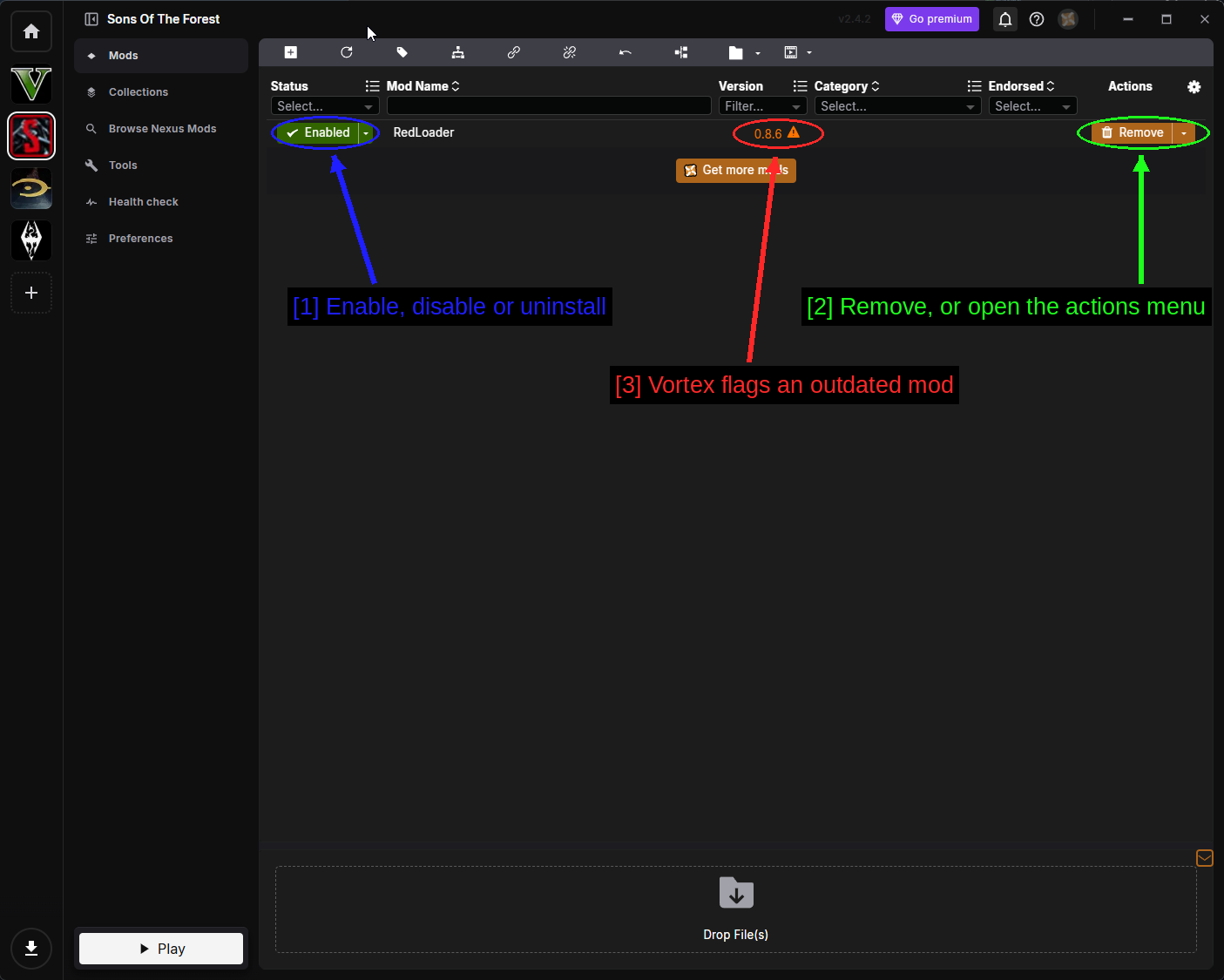Viewport: 1224px width, 980px height.
Task: Open the Endorsed filter Select dropdown
Action: coord(1032,106)
